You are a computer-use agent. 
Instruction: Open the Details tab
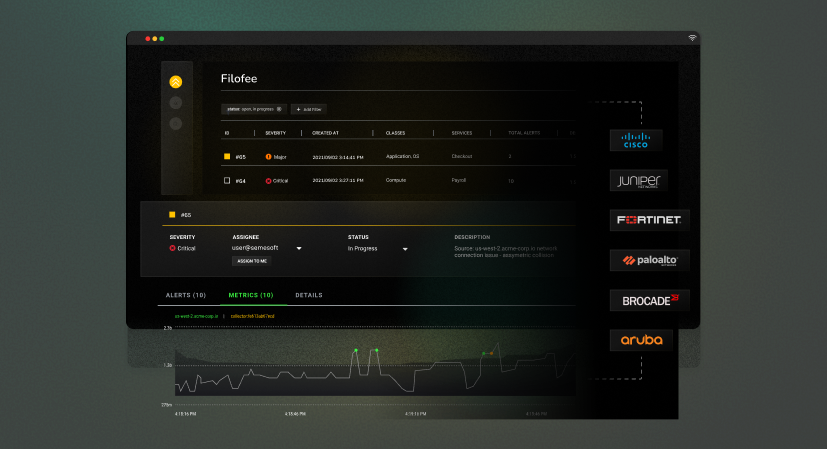[x=309, y=295]
